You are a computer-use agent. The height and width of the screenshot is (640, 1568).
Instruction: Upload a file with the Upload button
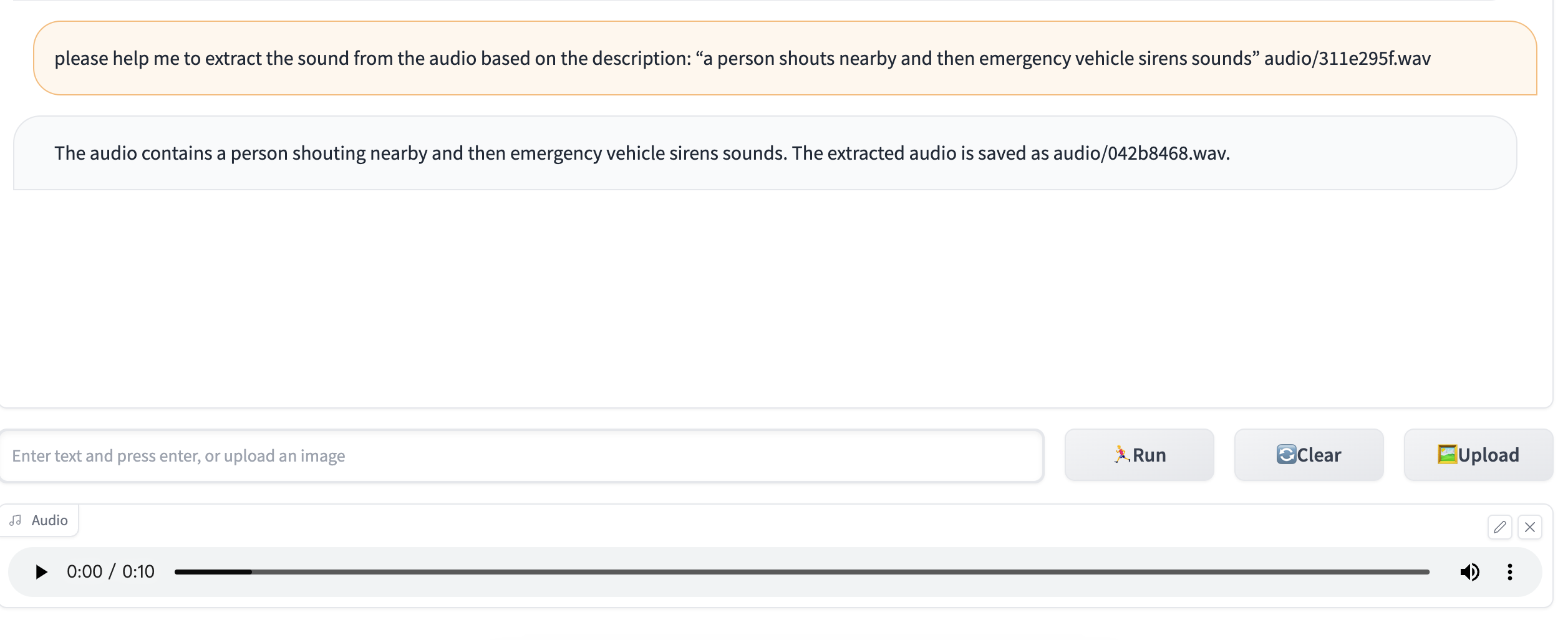tap(1478, 455)
